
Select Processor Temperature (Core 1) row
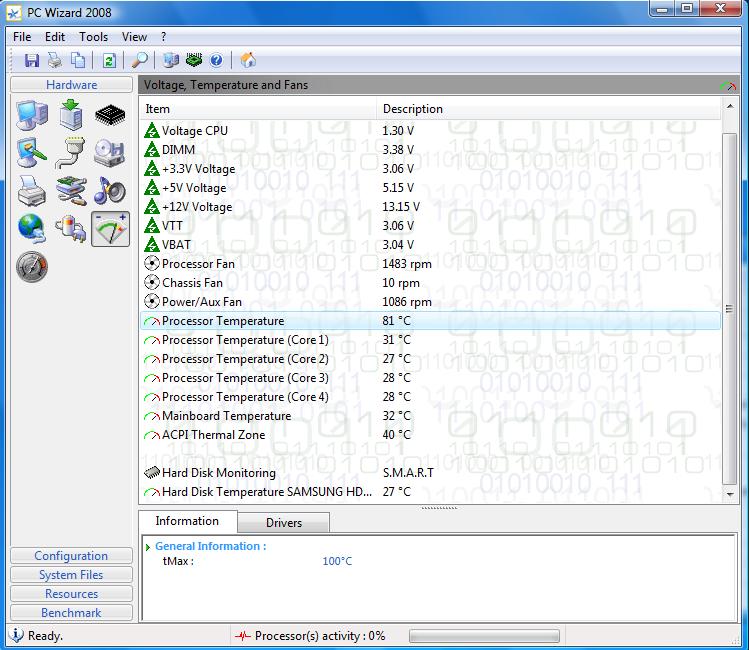click(430, 340)
